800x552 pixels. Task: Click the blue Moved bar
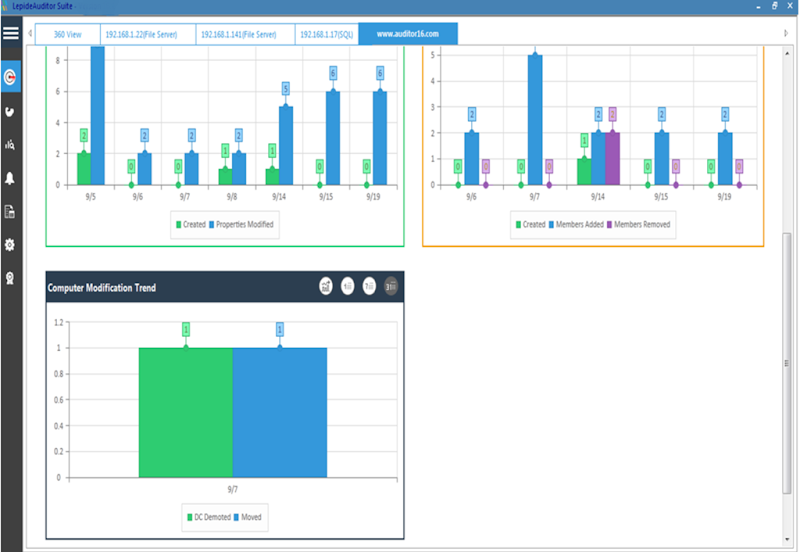(x=280, y=413)
